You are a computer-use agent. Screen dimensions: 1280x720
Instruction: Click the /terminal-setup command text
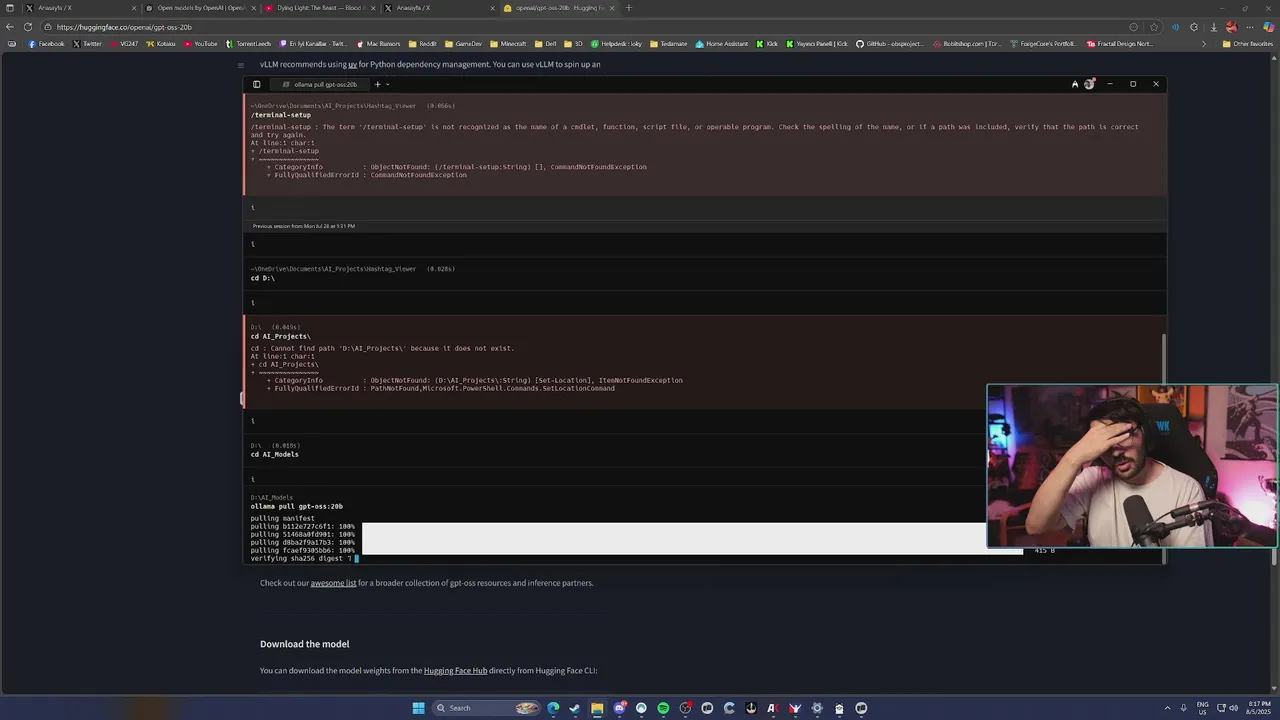click(x=280, y=115)
